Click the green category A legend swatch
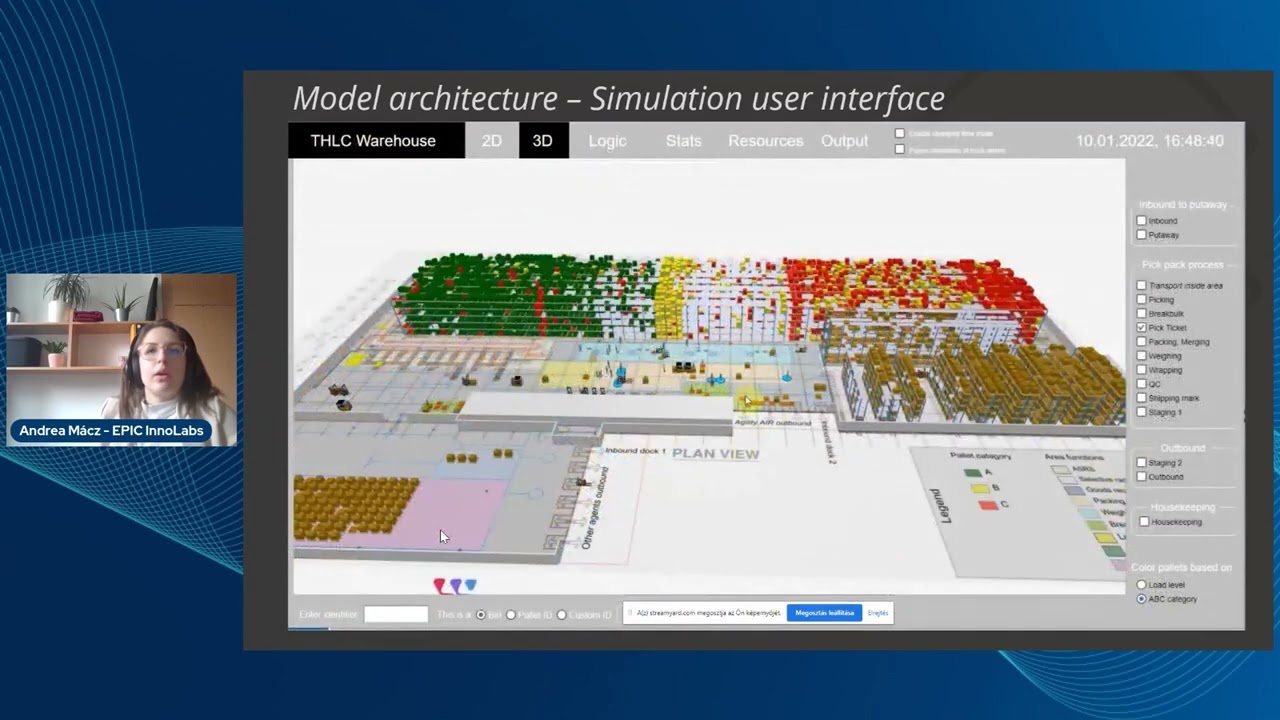 (x=973, y=472)
